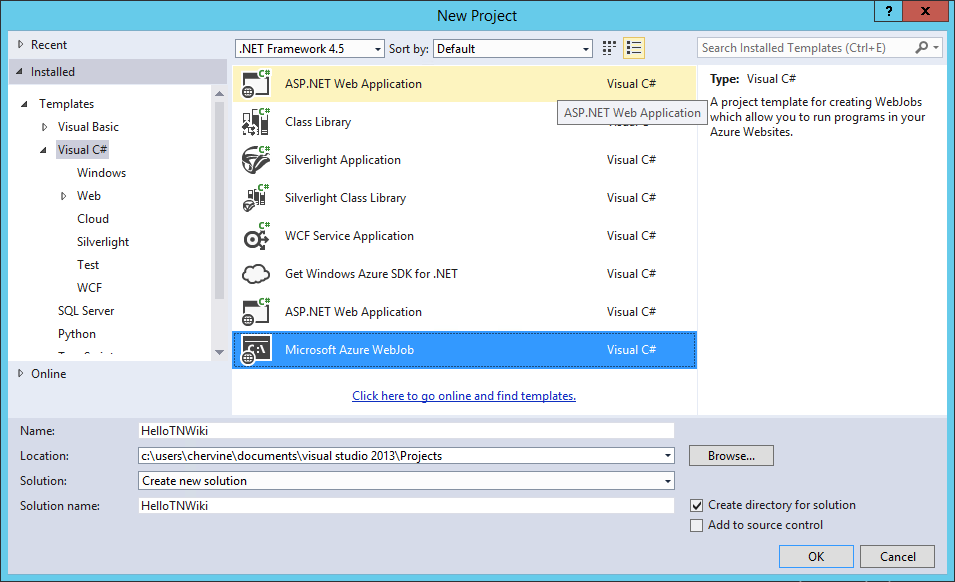
Task: Click the Name input field
Action: pos(406,430)
